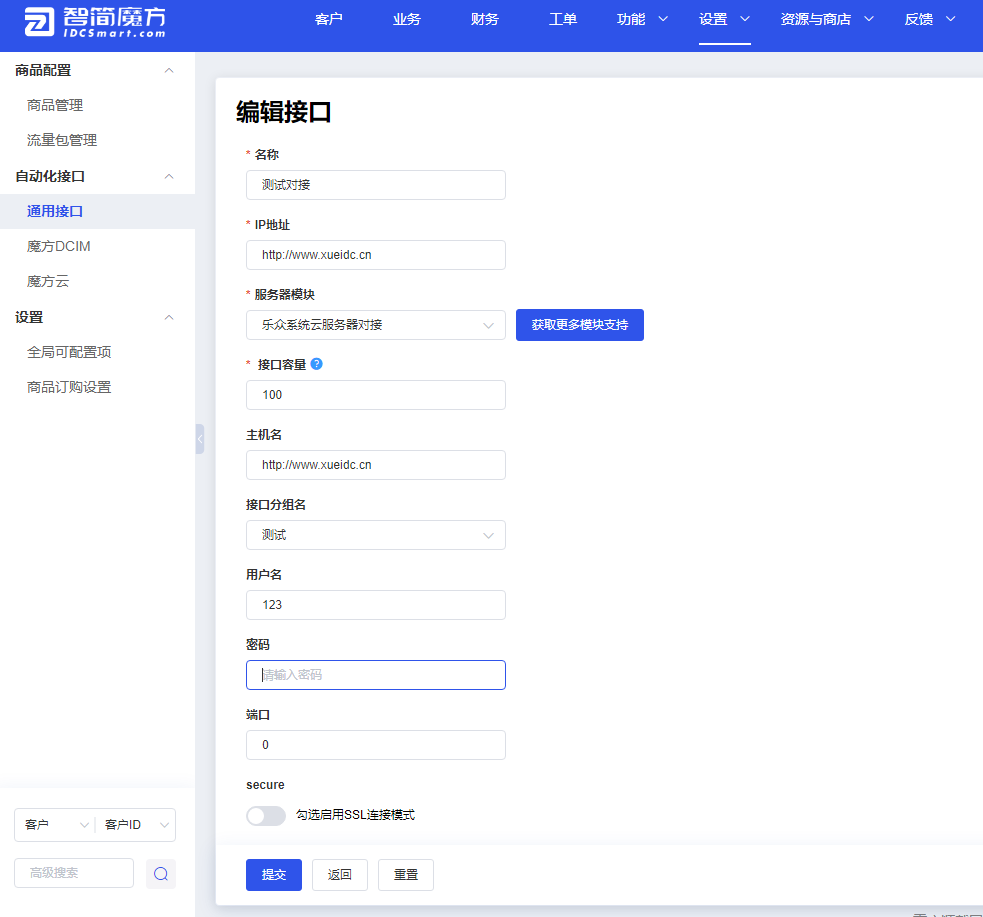Collapse the sidebar using the handle

pos(200,439)
